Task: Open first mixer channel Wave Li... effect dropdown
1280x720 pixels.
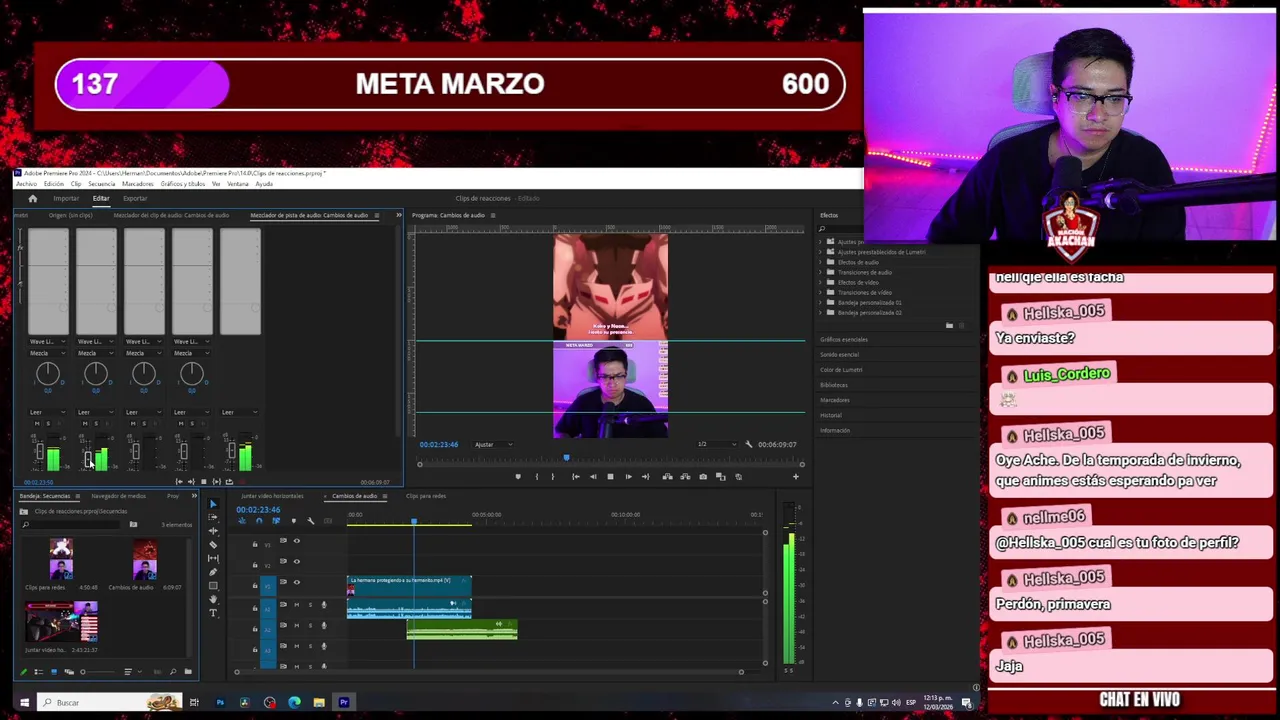Action: [x=47, y=342]
